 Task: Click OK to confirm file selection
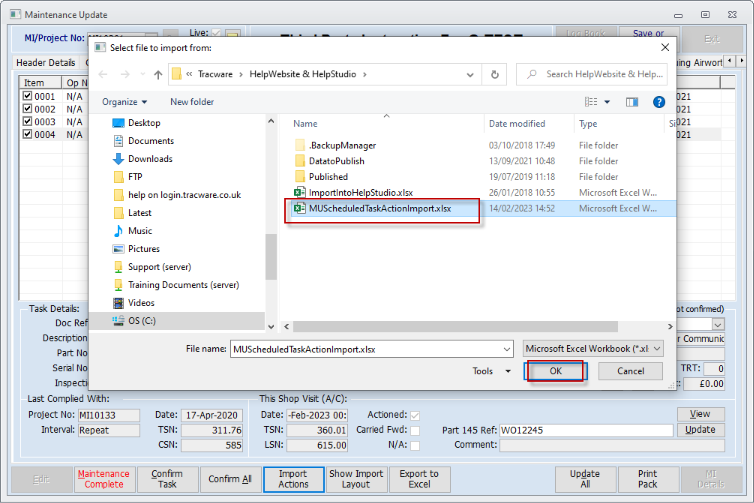555,371
